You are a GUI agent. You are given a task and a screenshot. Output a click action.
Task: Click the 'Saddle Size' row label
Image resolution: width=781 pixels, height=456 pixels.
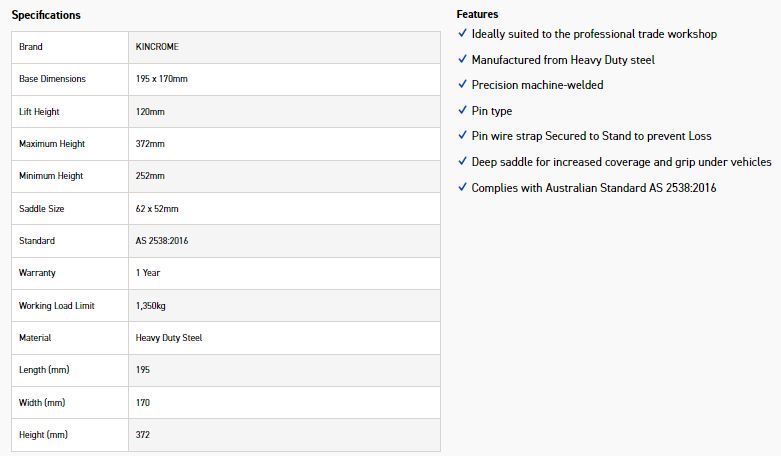[43, 209]
